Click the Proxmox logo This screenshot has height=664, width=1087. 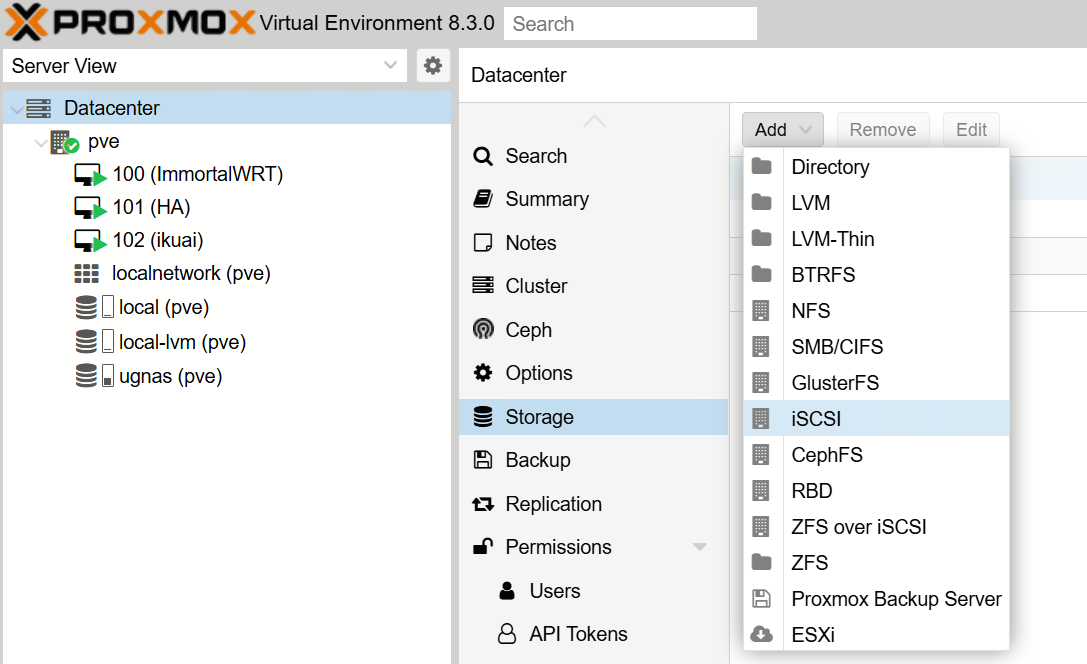129,22
